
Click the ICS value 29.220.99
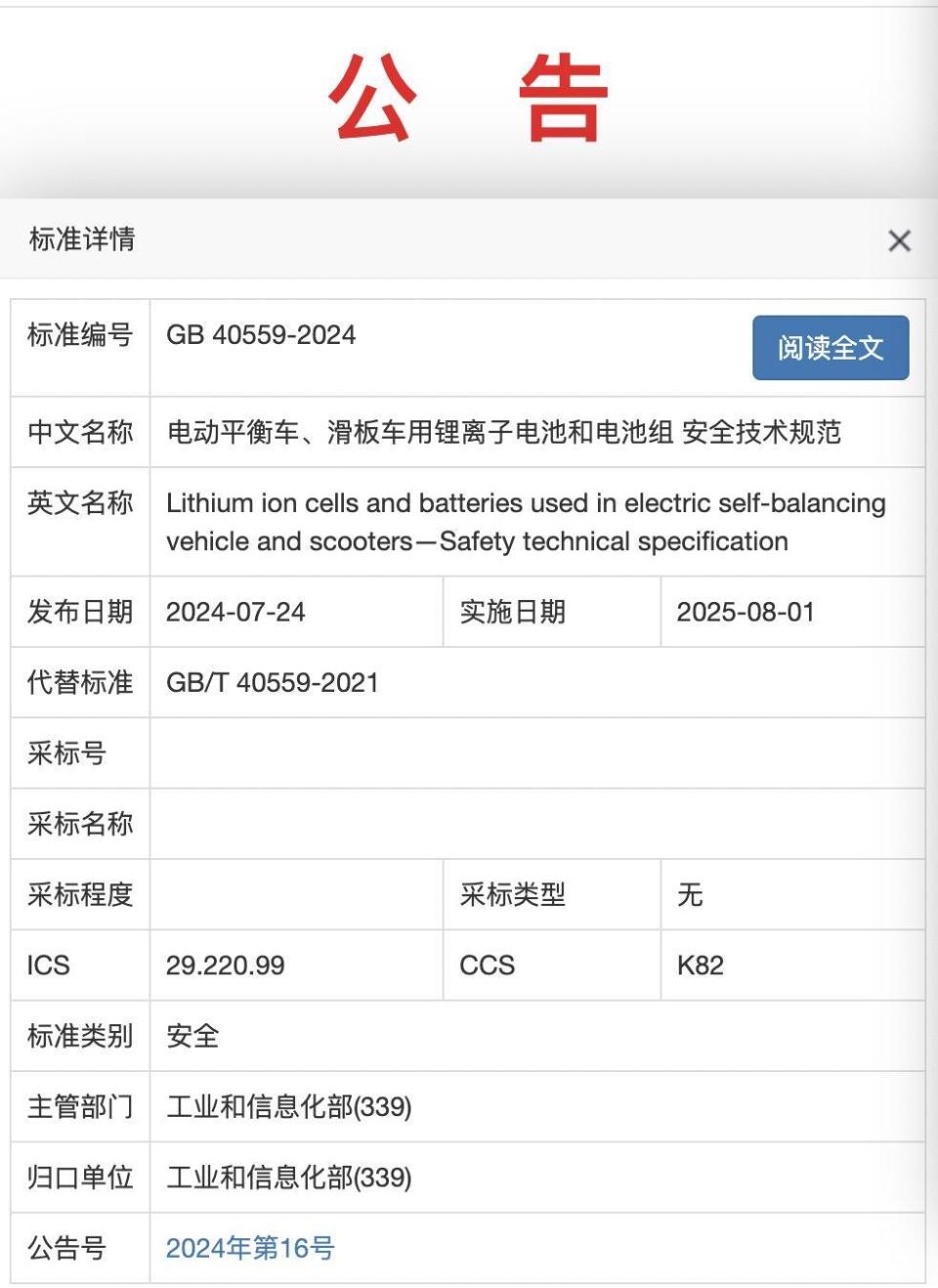[x=226, y=966]
